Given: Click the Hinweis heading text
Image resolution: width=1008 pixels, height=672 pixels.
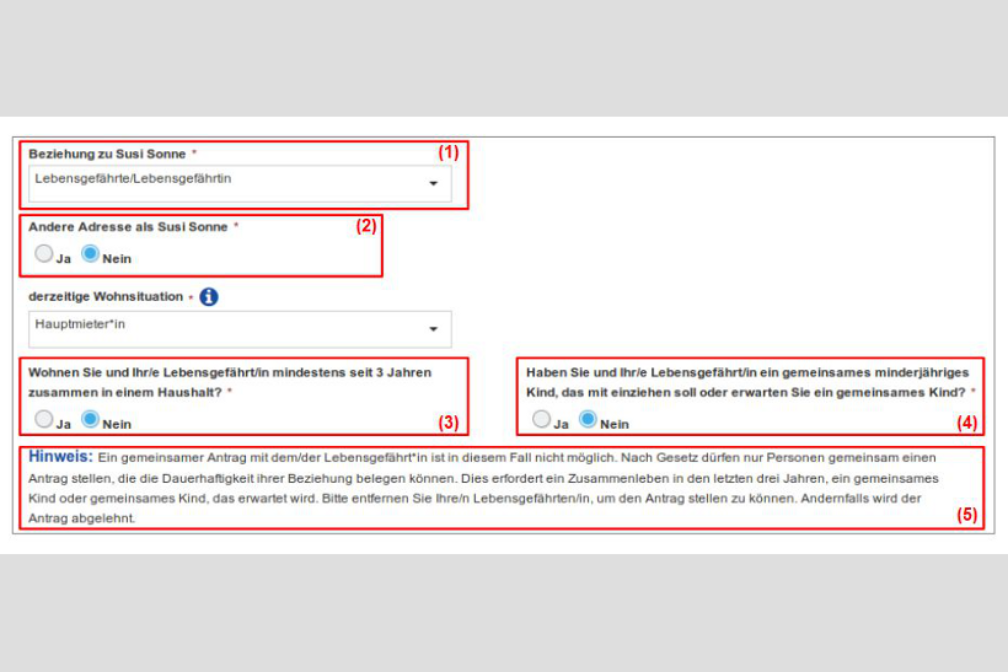Looking at the screenshot, I should click(x=60, y=457).
